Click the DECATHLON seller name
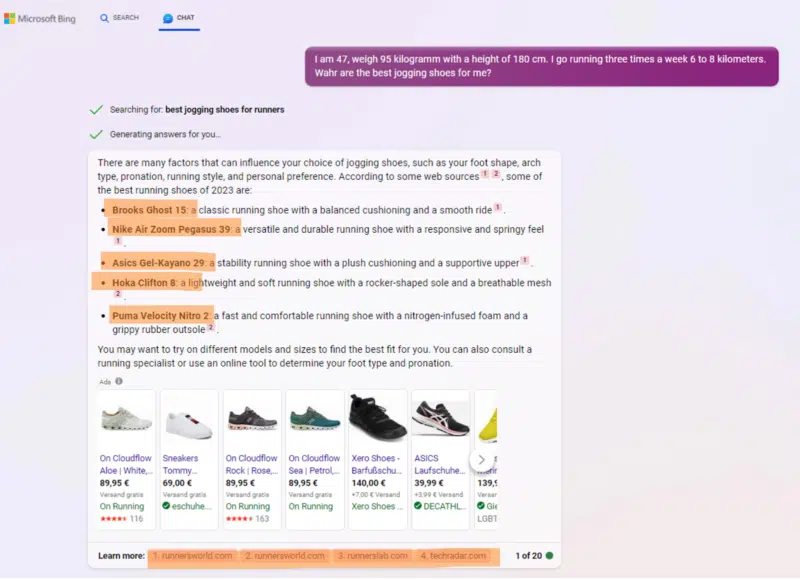The image size is (800, 580). [444, 506]
